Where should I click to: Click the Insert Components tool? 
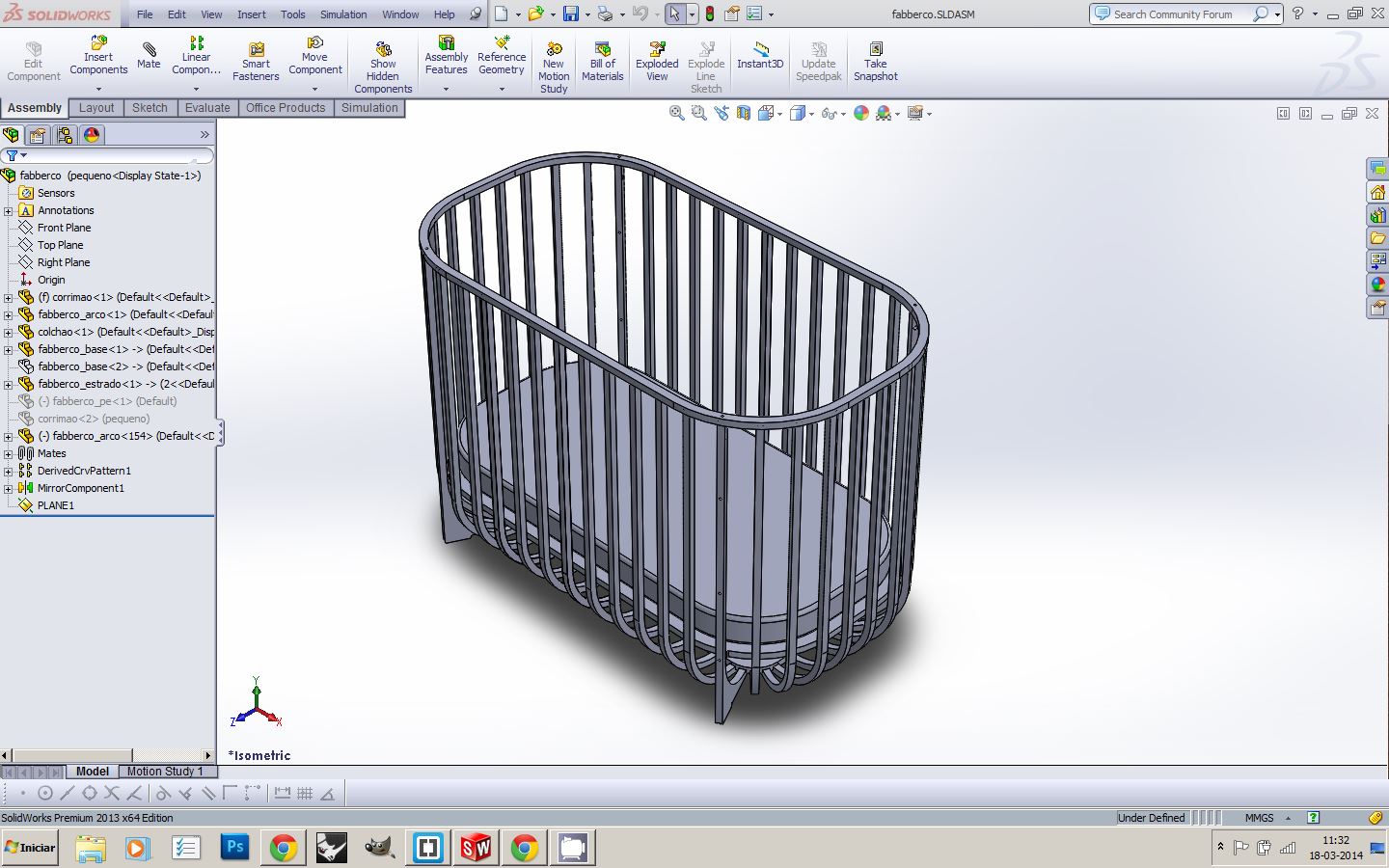click(x=98, y=56)
